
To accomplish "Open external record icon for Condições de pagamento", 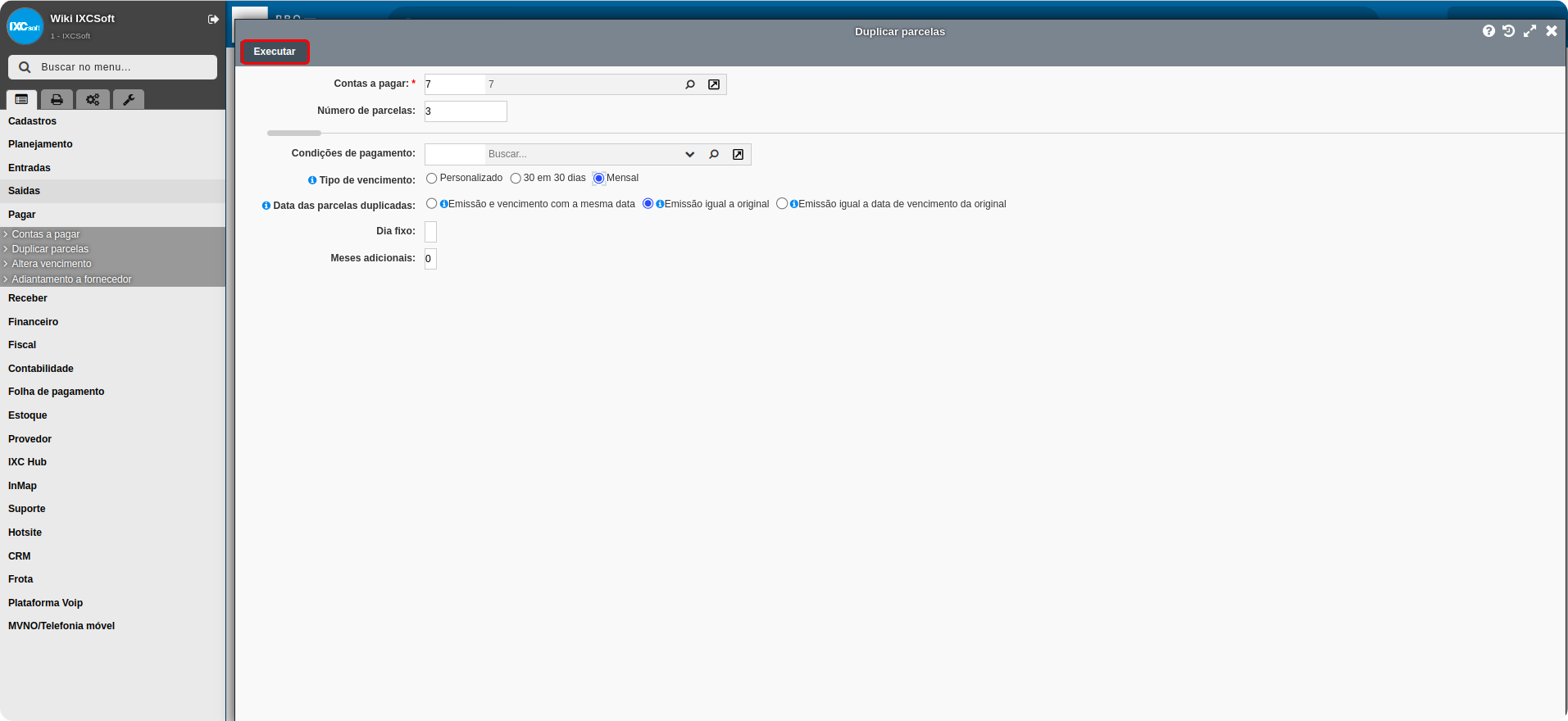I will click(x=738, y=154).
